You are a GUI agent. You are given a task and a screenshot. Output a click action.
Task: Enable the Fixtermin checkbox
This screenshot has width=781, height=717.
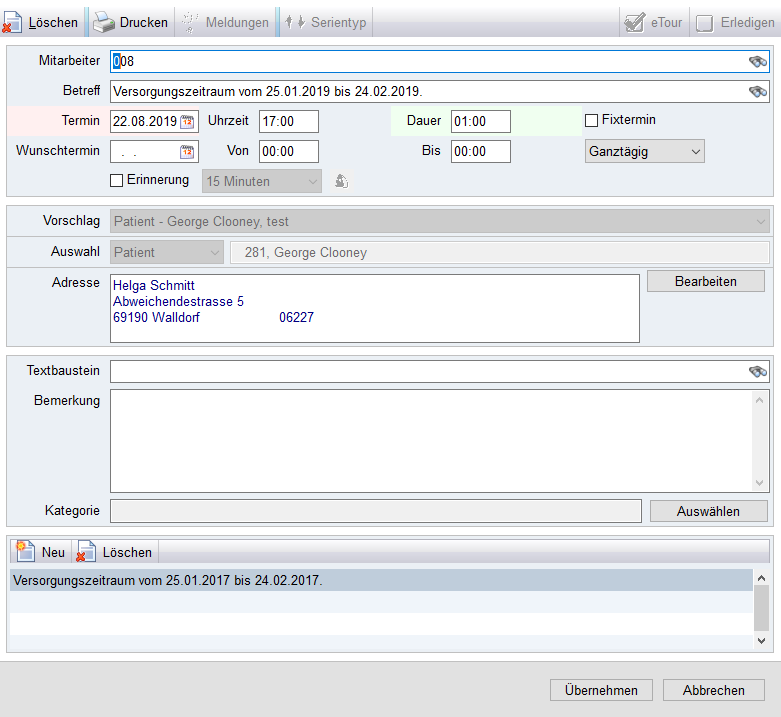coord(592,121)
